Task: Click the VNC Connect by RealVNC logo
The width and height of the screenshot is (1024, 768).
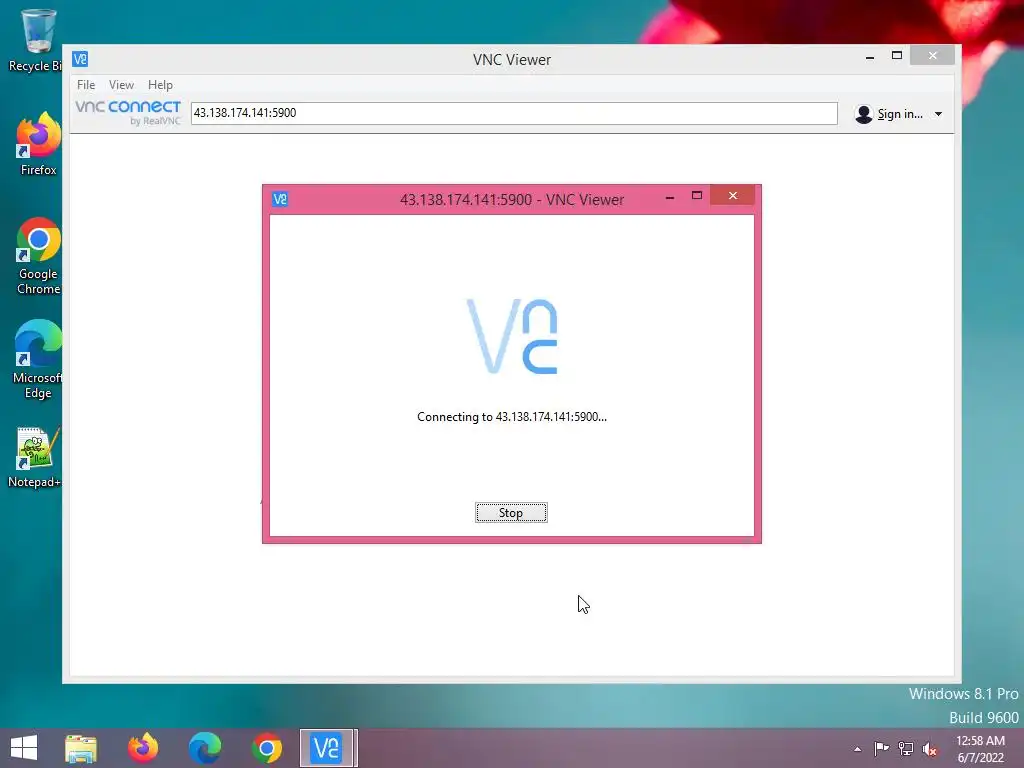Action: pos(127,112)
